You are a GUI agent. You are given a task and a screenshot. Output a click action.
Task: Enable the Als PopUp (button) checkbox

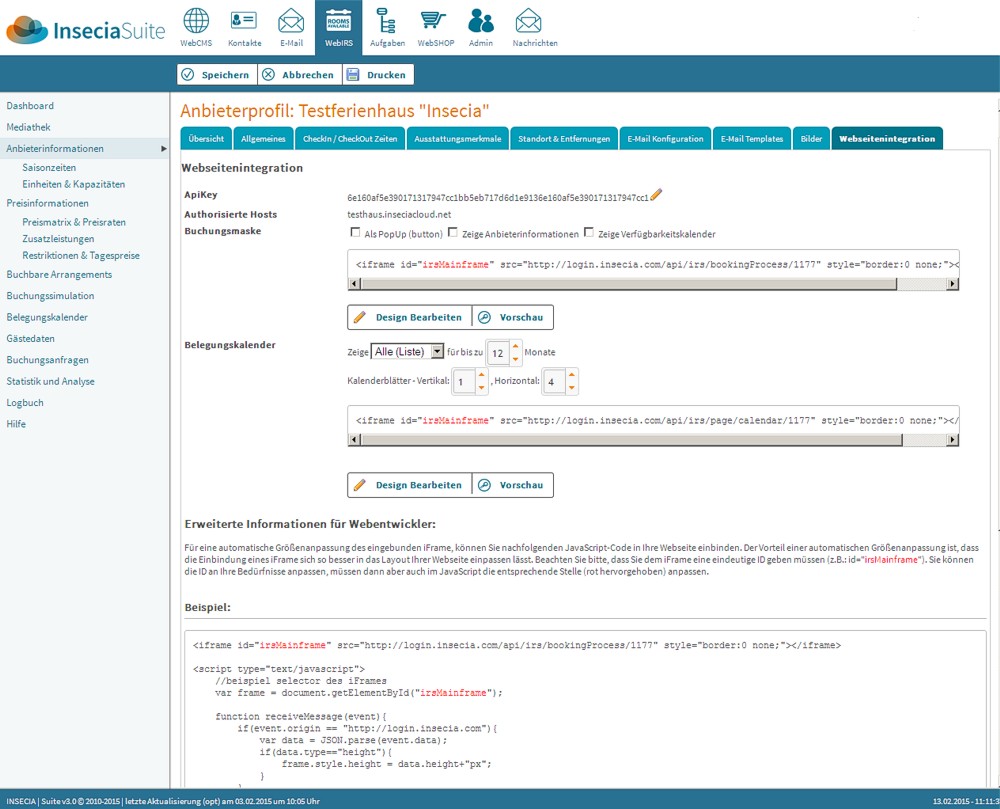[x=355, y=233]
